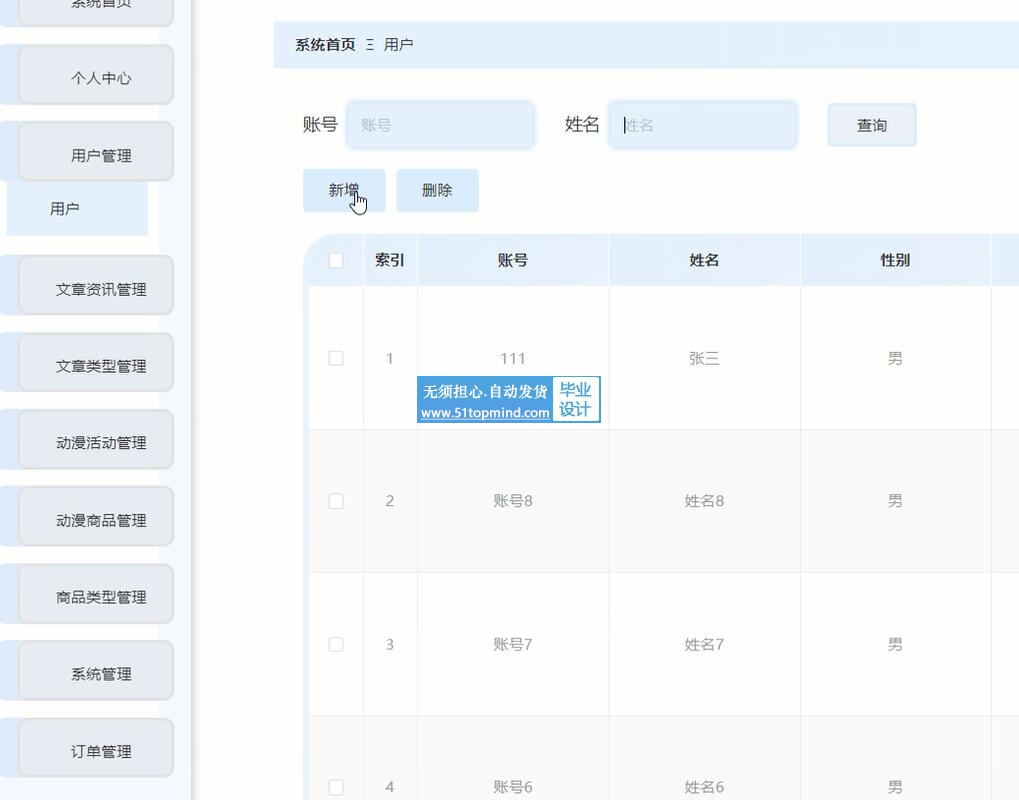Open 个人中心 in the sidebar
Screen dimensions: 1019x800
[96, 75]
